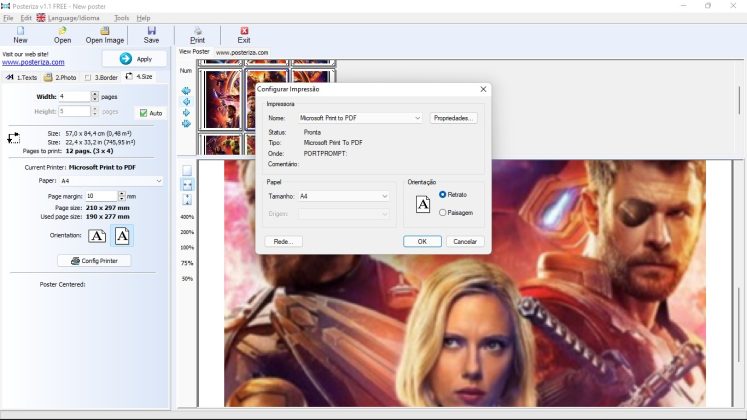The image size is (747, 420).
Task: Click the fit width zoom icon
Action: 187,185
